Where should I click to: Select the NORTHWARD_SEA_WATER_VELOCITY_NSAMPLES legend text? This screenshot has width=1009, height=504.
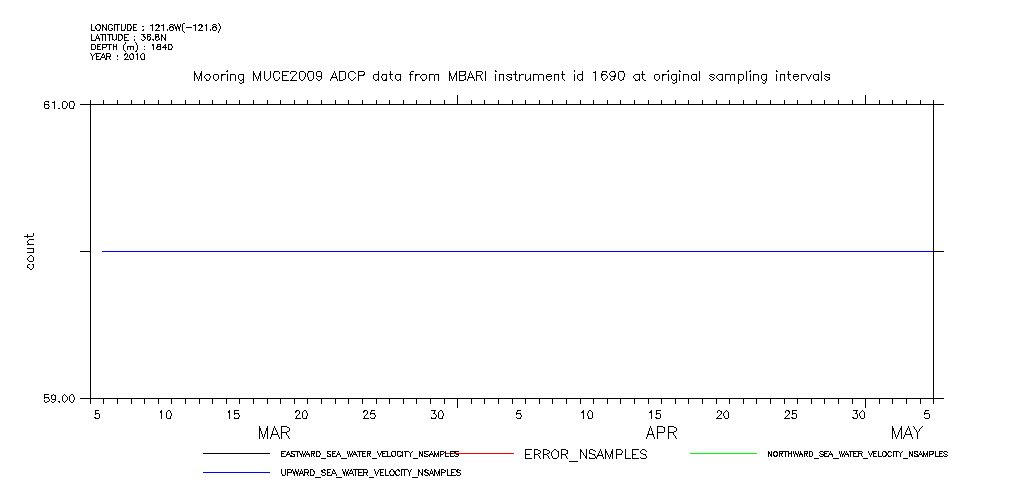pos(857,454)
